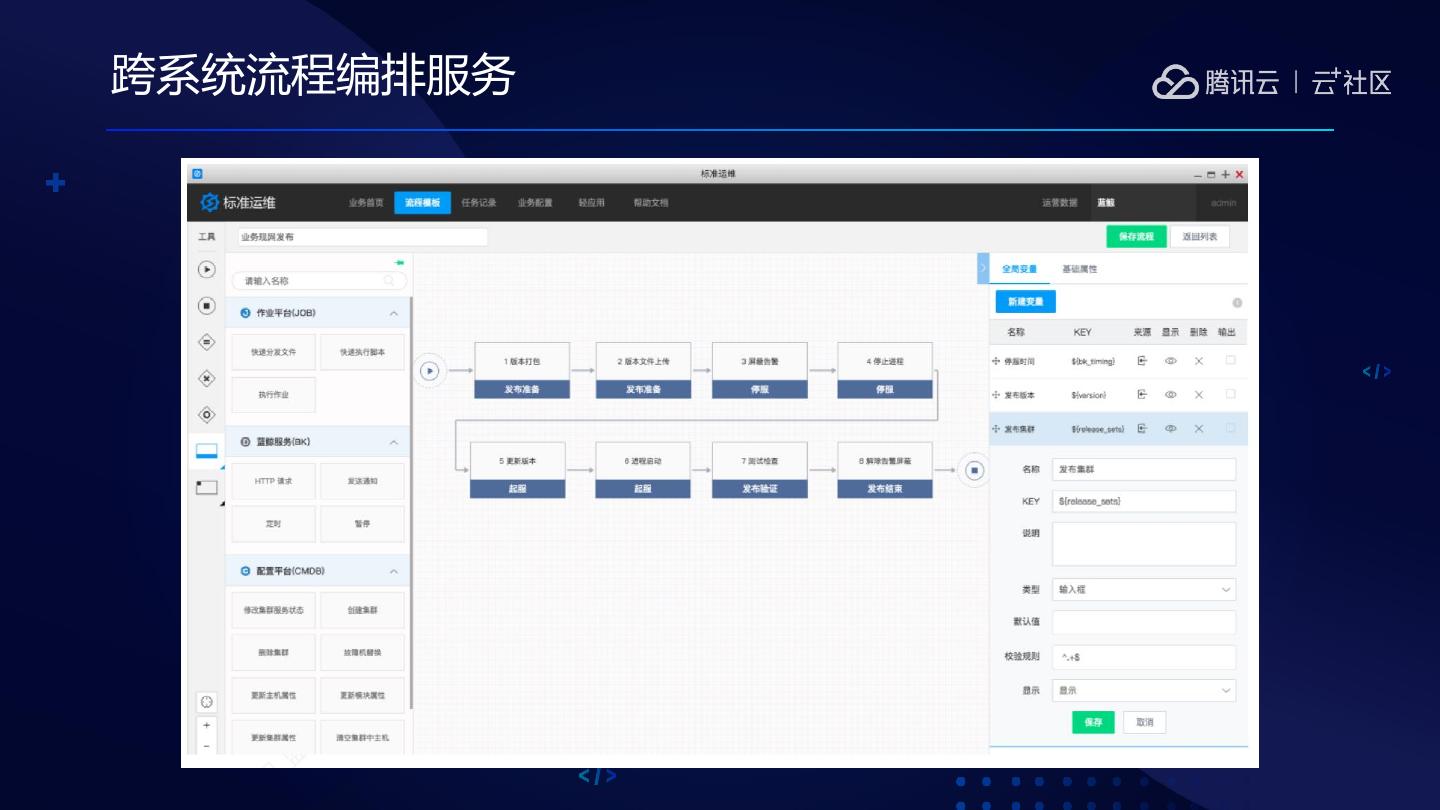Delete the 停服时间 variable
The height and width of the screenshot is (810, 1440).
coord(1198,361)
